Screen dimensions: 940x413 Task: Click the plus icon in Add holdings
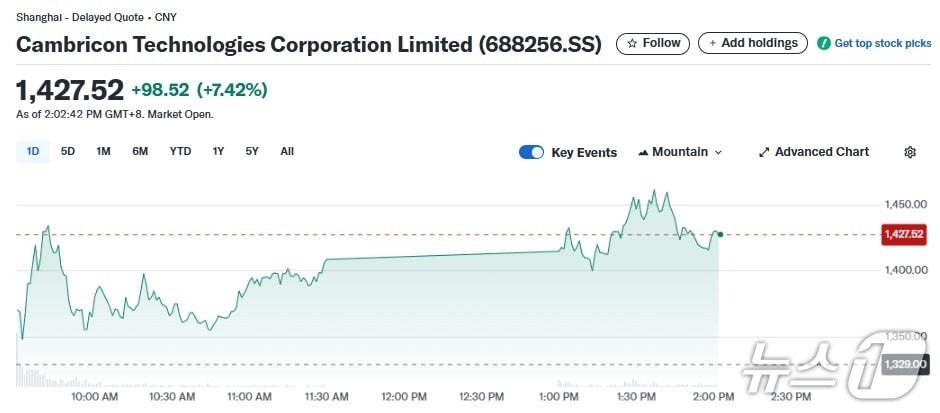pos(712,43)
